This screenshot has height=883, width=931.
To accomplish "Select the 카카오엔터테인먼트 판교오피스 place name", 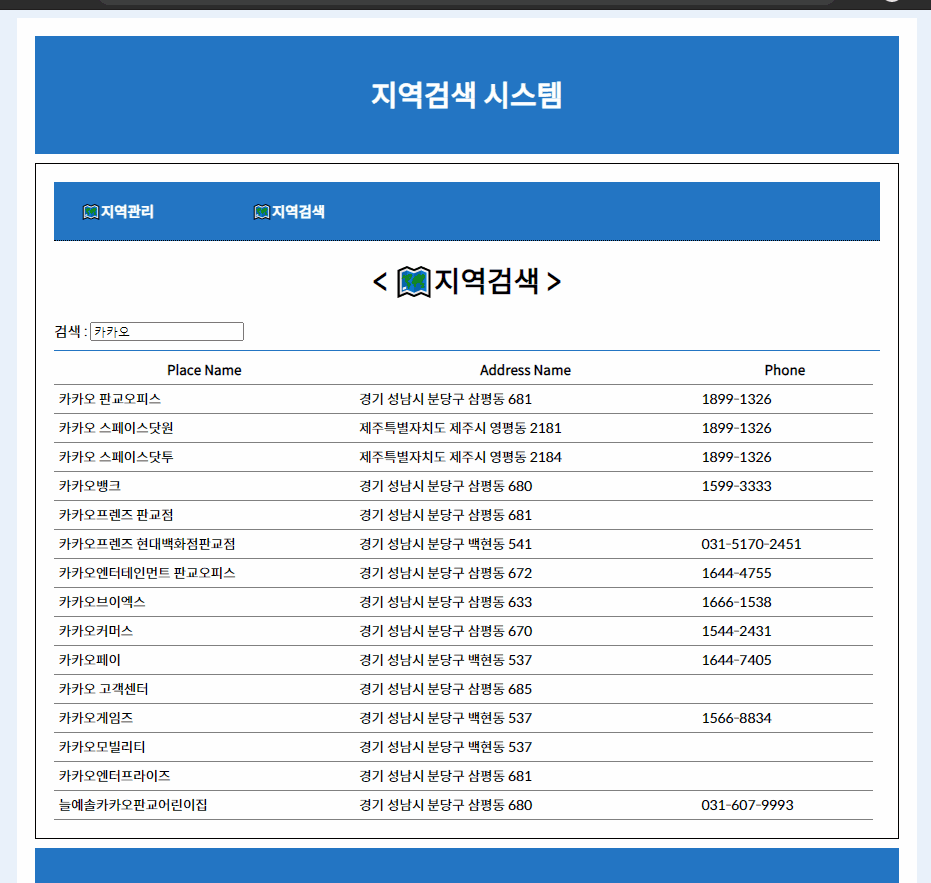I will pos(147,573).
